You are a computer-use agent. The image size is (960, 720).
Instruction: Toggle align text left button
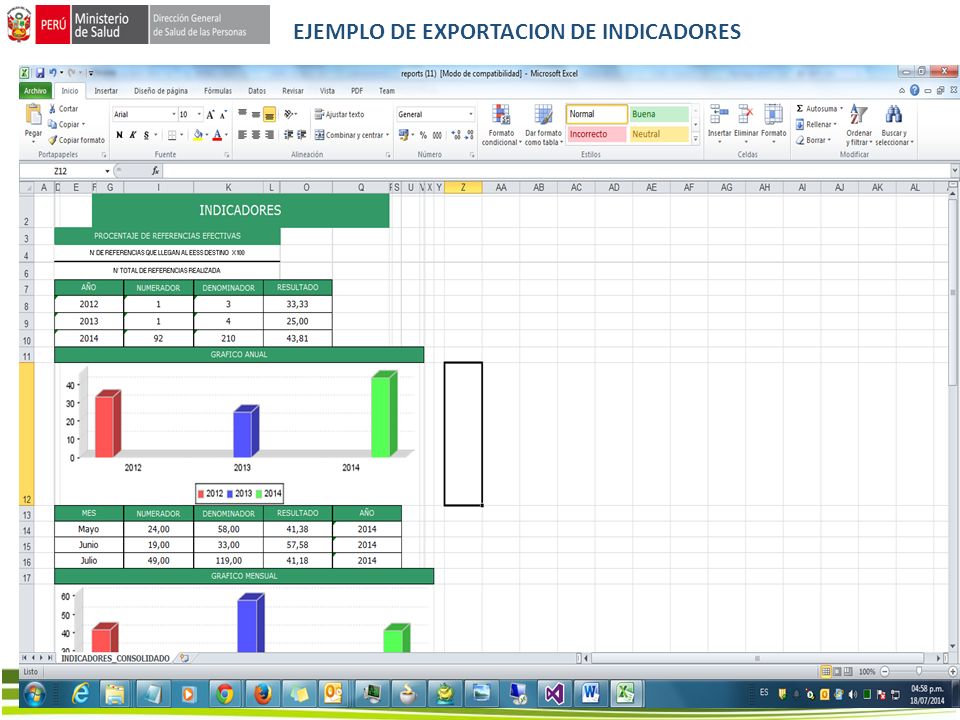pyautogui.click(x=242, y=135)
